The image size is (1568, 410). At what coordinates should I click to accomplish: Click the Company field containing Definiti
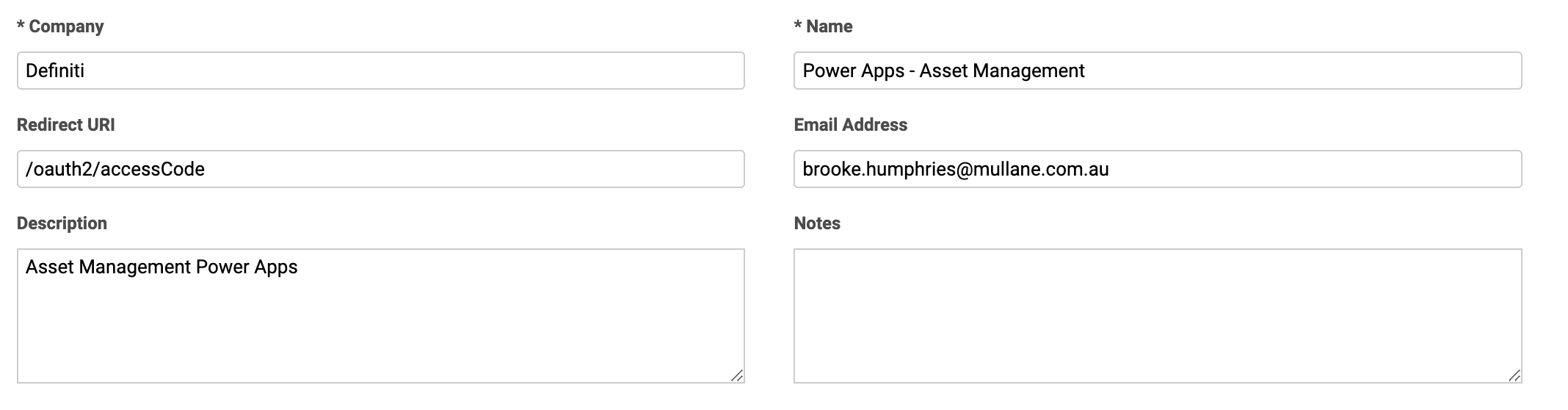click(380, 71)
